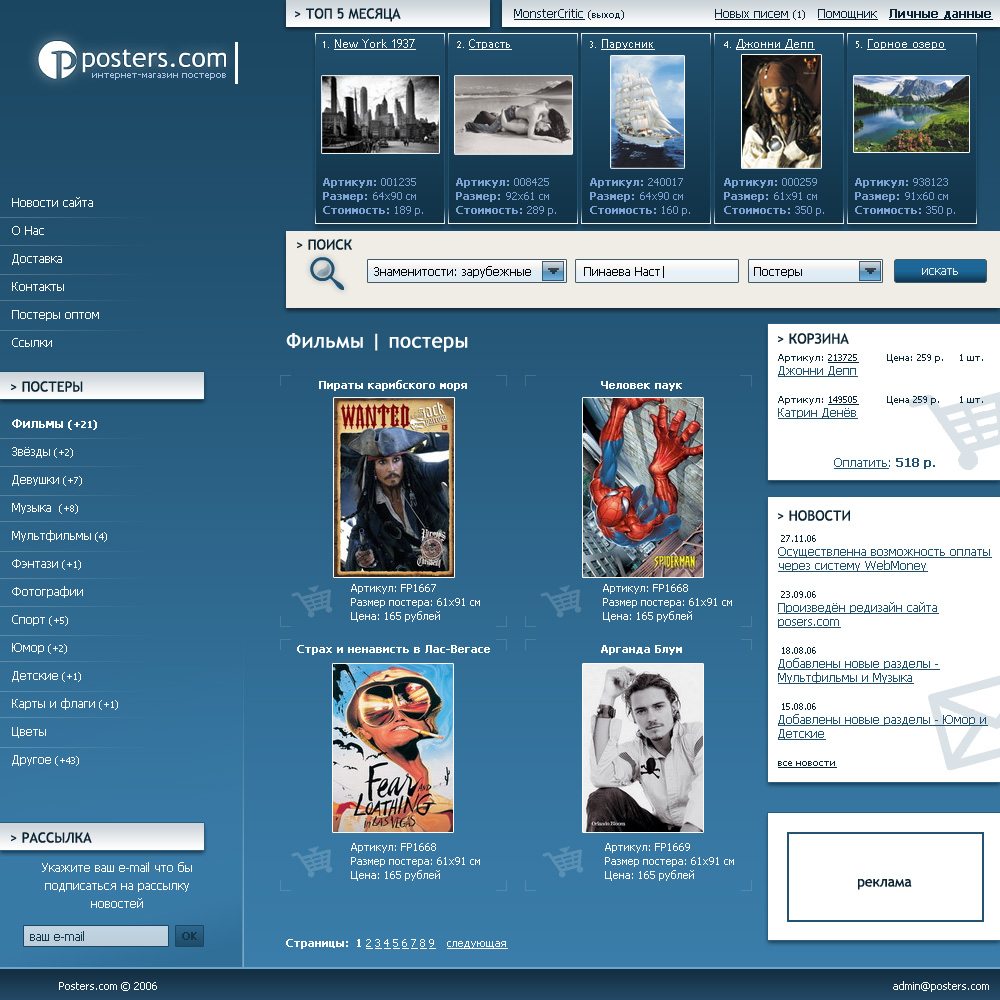Submit newsletter email with OK button

[189, 936]
